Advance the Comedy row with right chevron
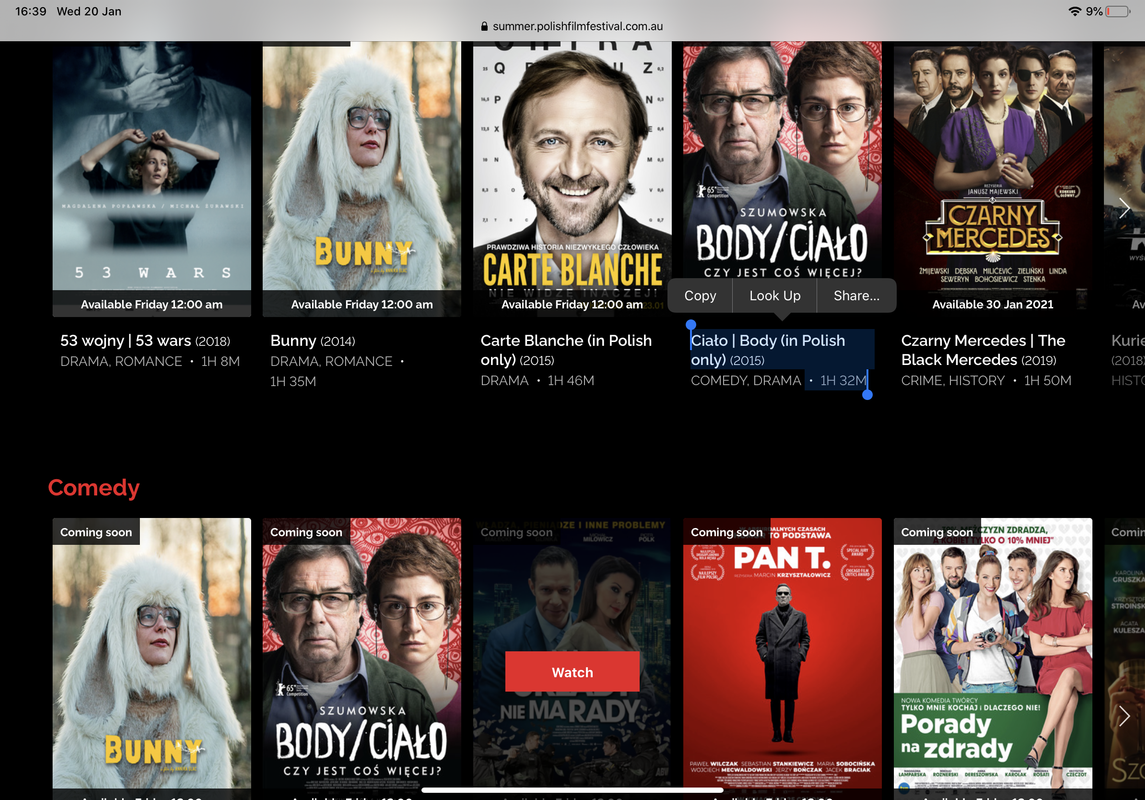This screenshot has height=800, width=1145. tap(1125, 715)
